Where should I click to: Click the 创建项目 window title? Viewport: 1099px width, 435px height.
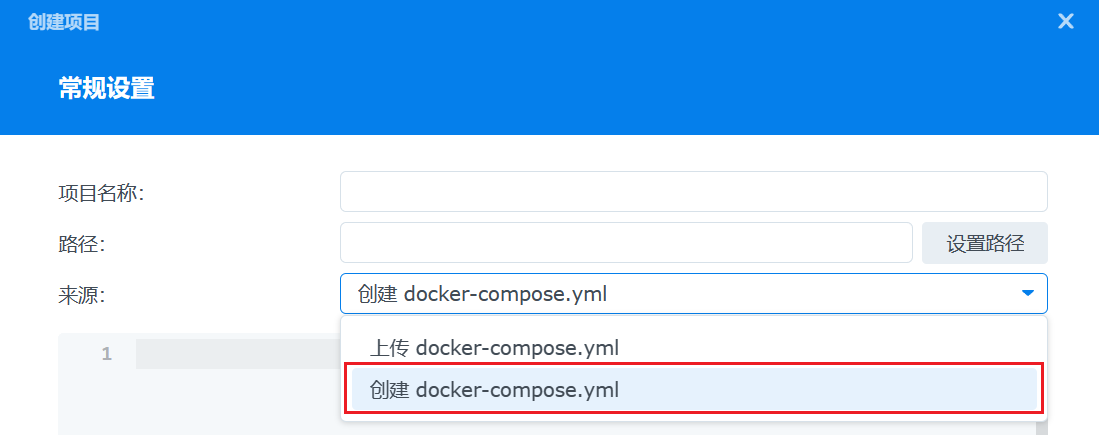click(x=64, y=21)
